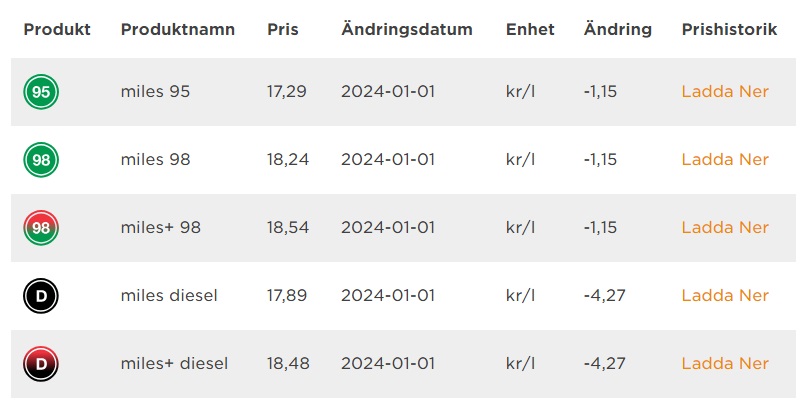Click the 18,54 price for miles+ 98
The width and height of the screenshot is (808, 400).
point(287,228)
